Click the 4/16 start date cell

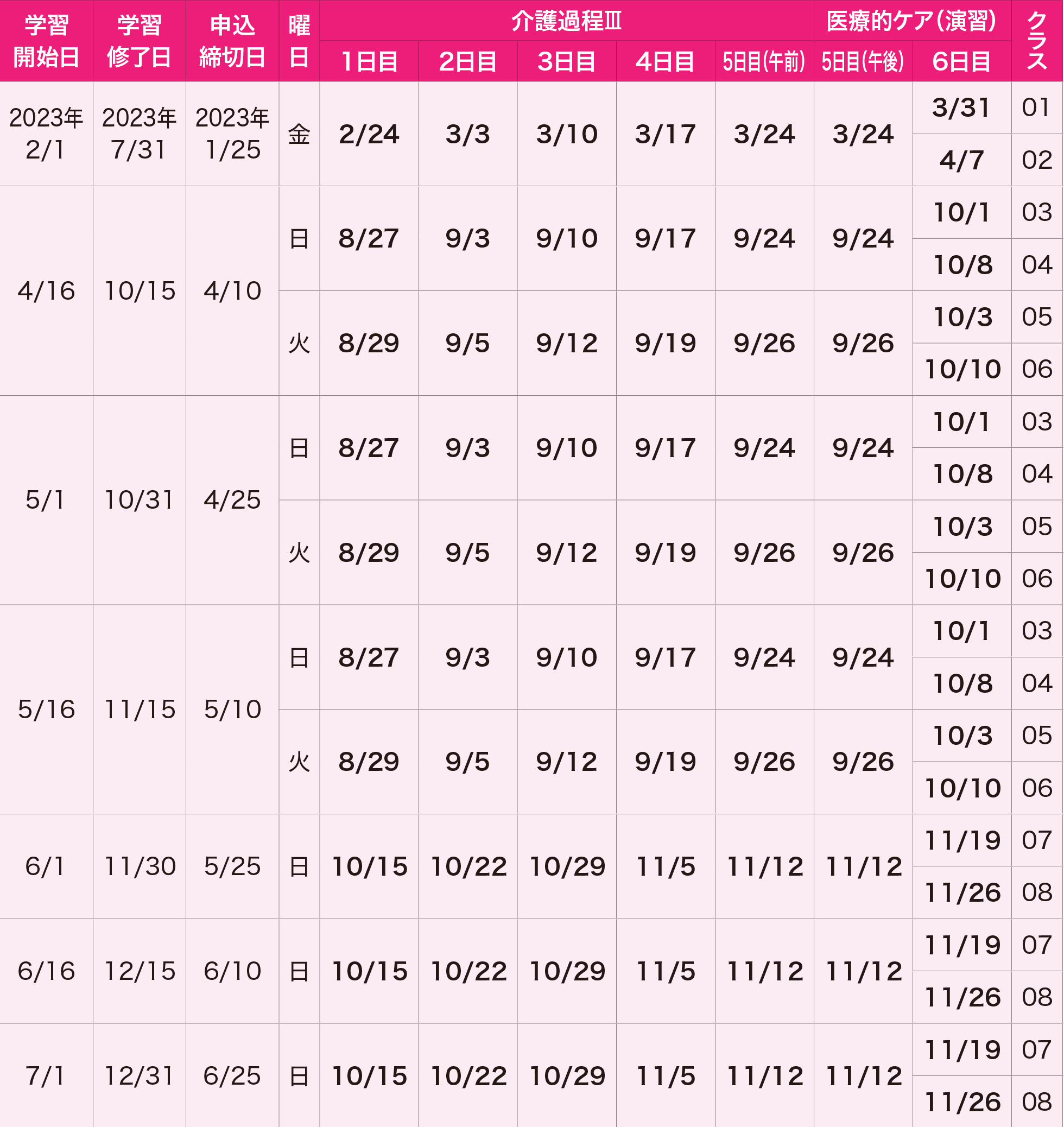pyautogui.click(x=47, y=291)
